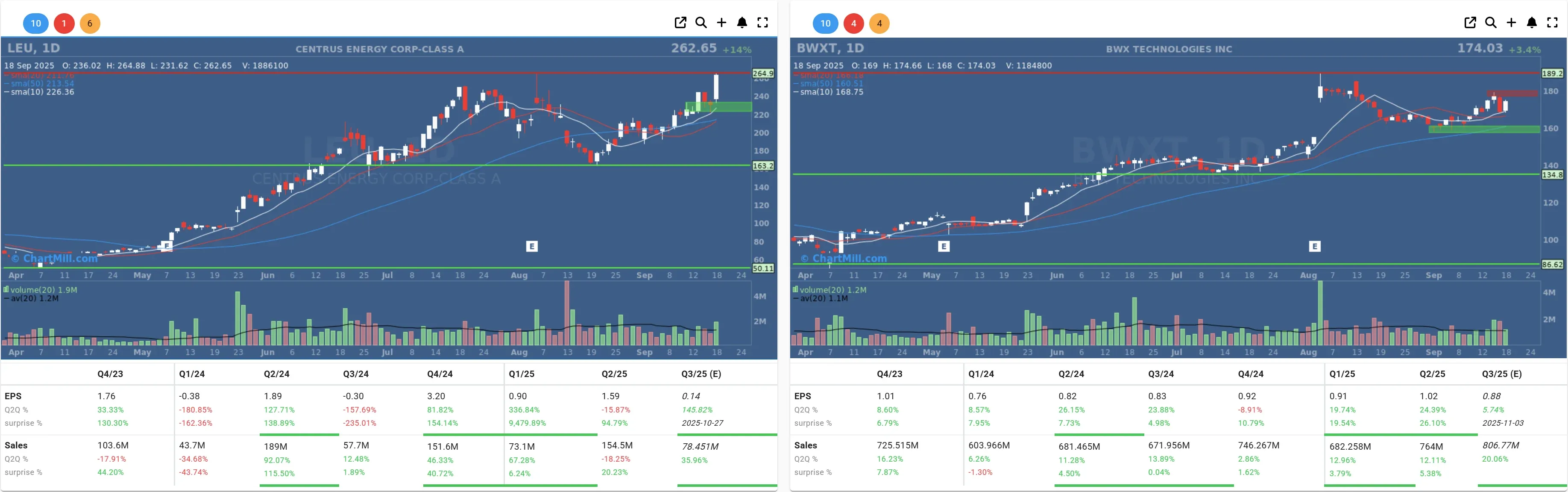Image resolution: width=1568 pixels, height=492 pixels.
Task: Click the BWX TECHNOLOGIES INC name
Action: pyautogui.click(x=1169, y=49)
